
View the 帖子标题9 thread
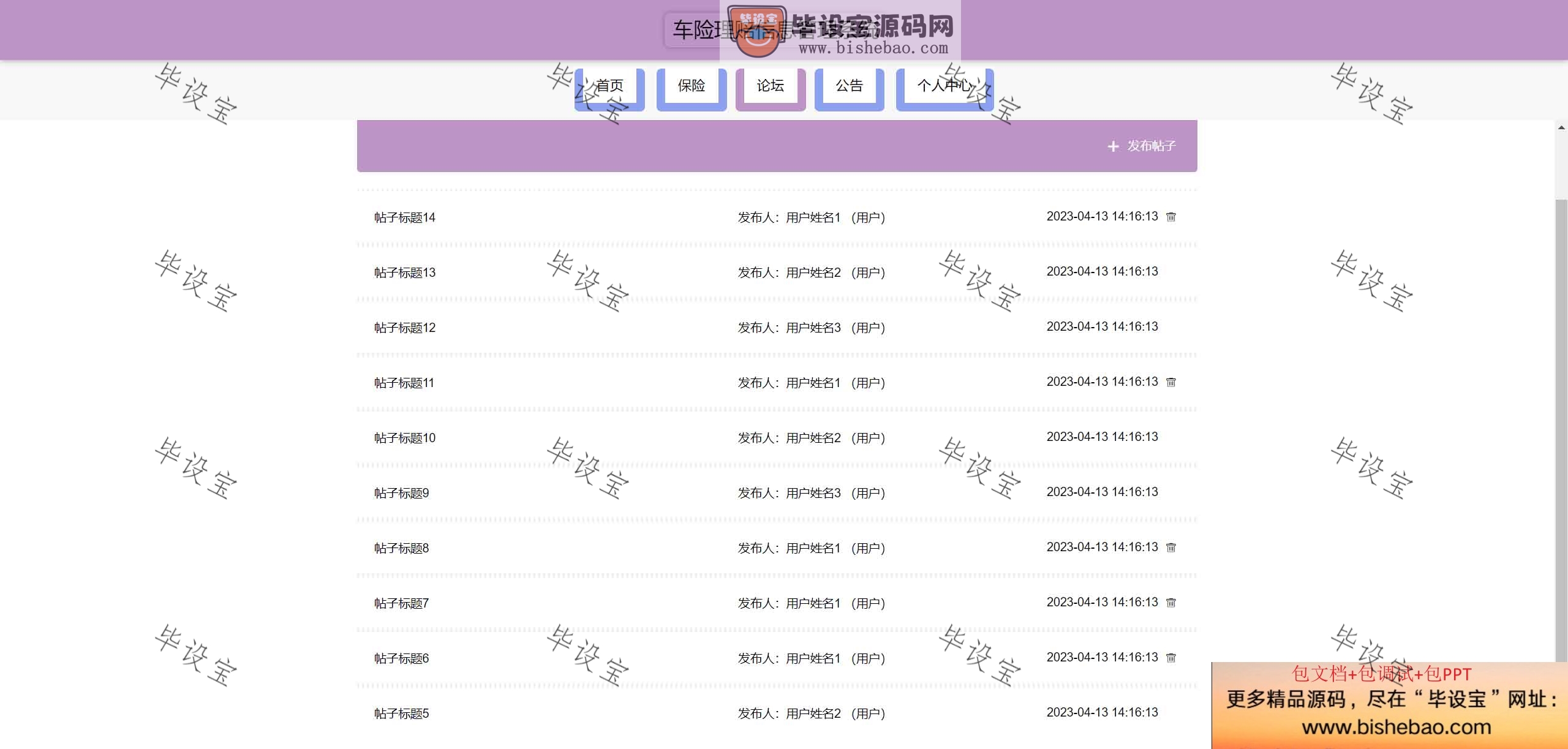pyautogui.click(x=402, y=493)
